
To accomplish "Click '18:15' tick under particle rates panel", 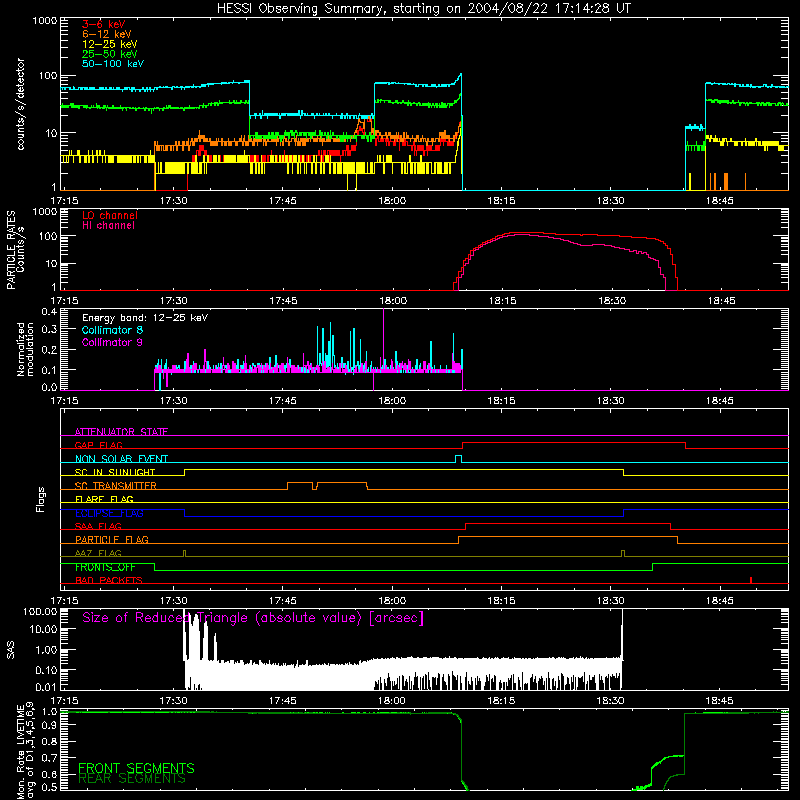I will click(x=503, y=301).
